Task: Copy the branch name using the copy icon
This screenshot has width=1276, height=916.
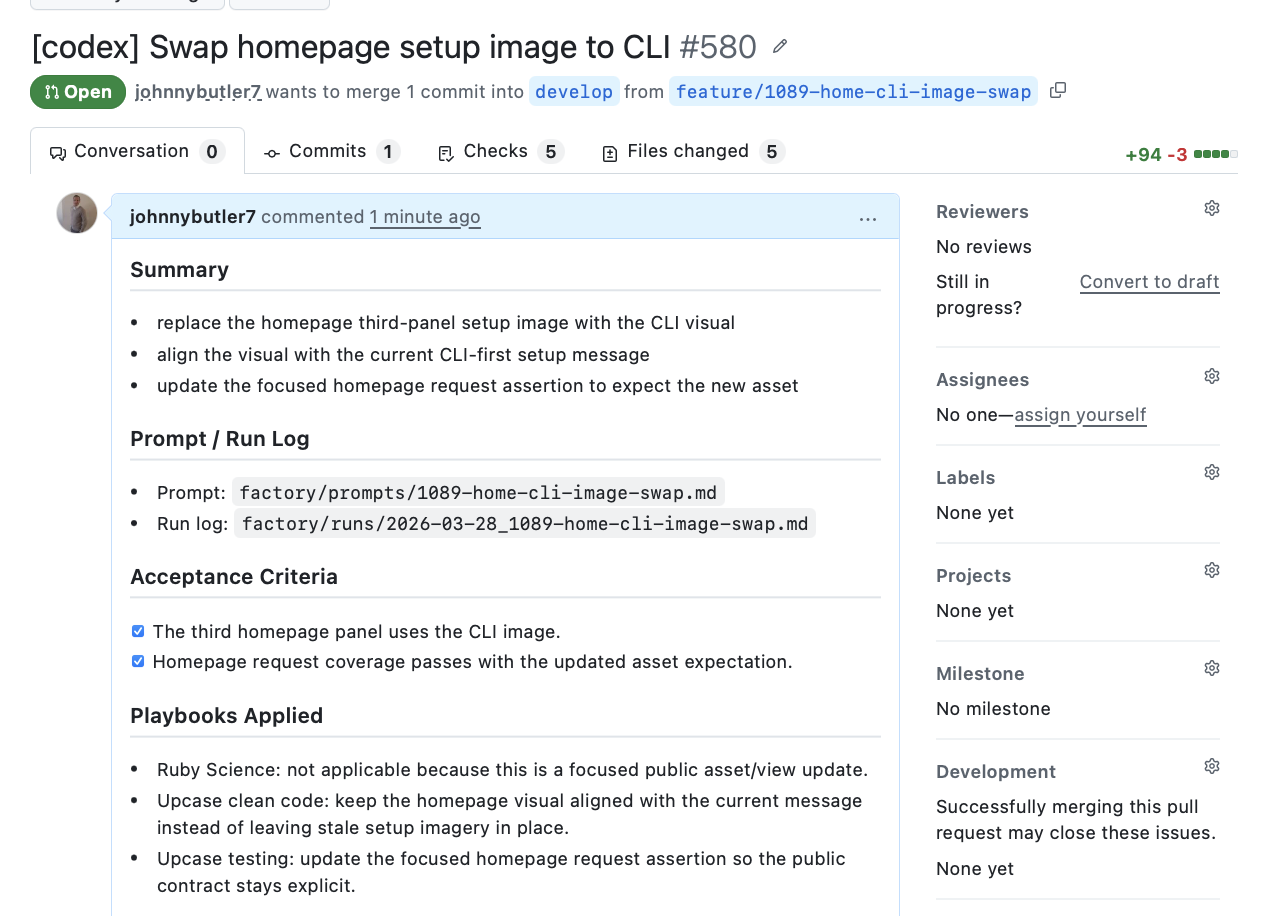Action: point(1057,90)
